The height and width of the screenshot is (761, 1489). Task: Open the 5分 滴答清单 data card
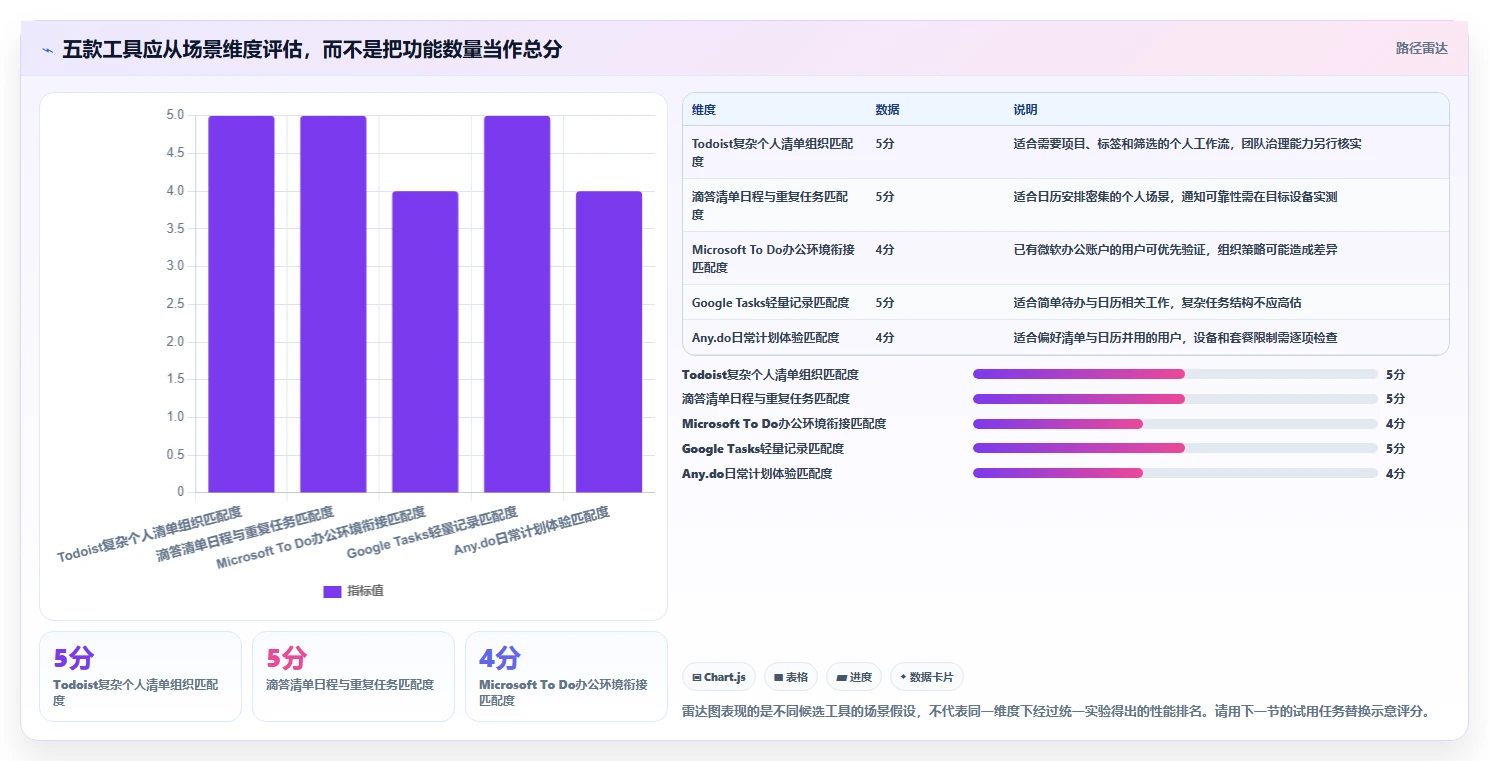point(353,676)
